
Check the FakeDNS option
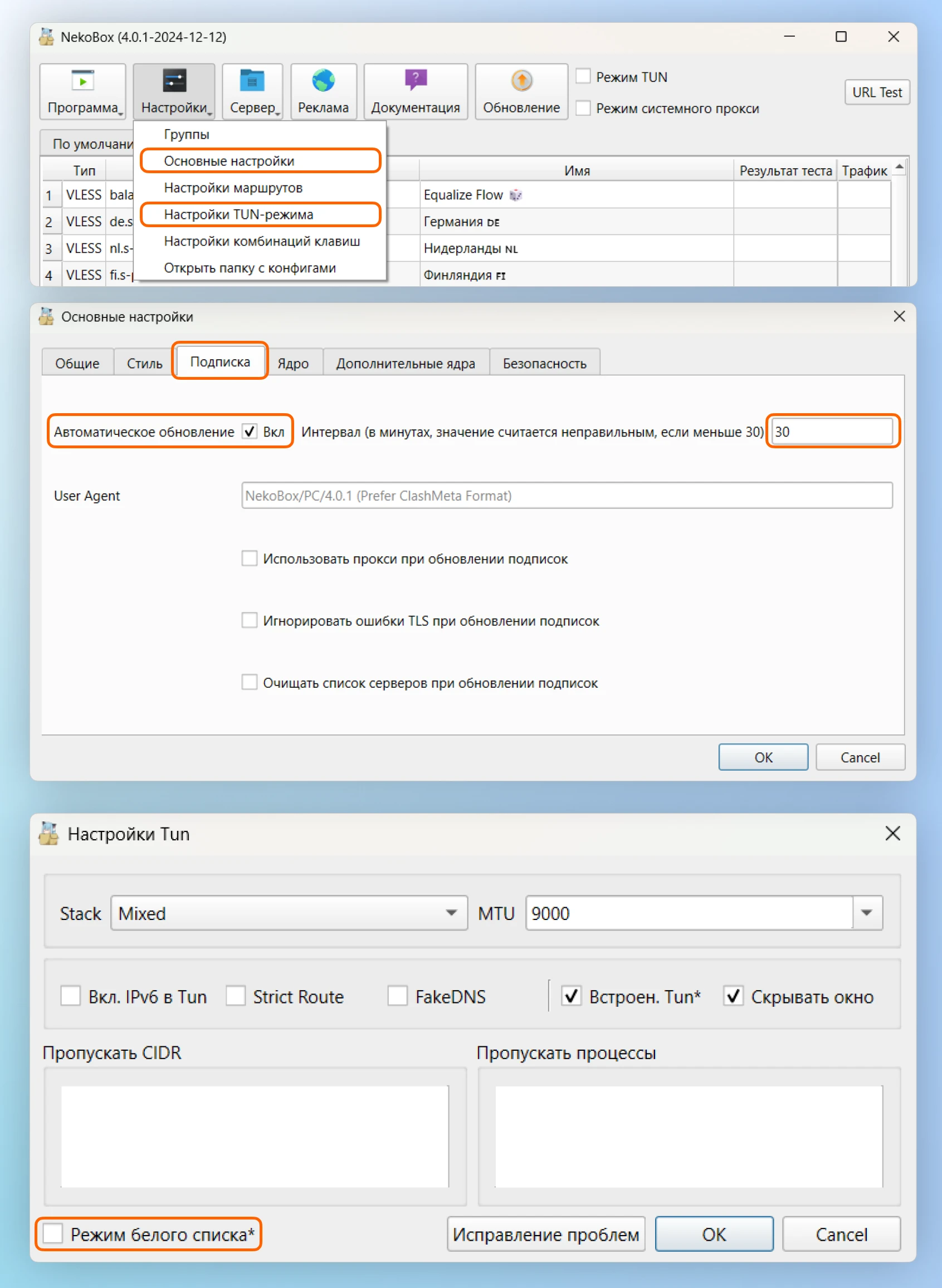(397, 996)
